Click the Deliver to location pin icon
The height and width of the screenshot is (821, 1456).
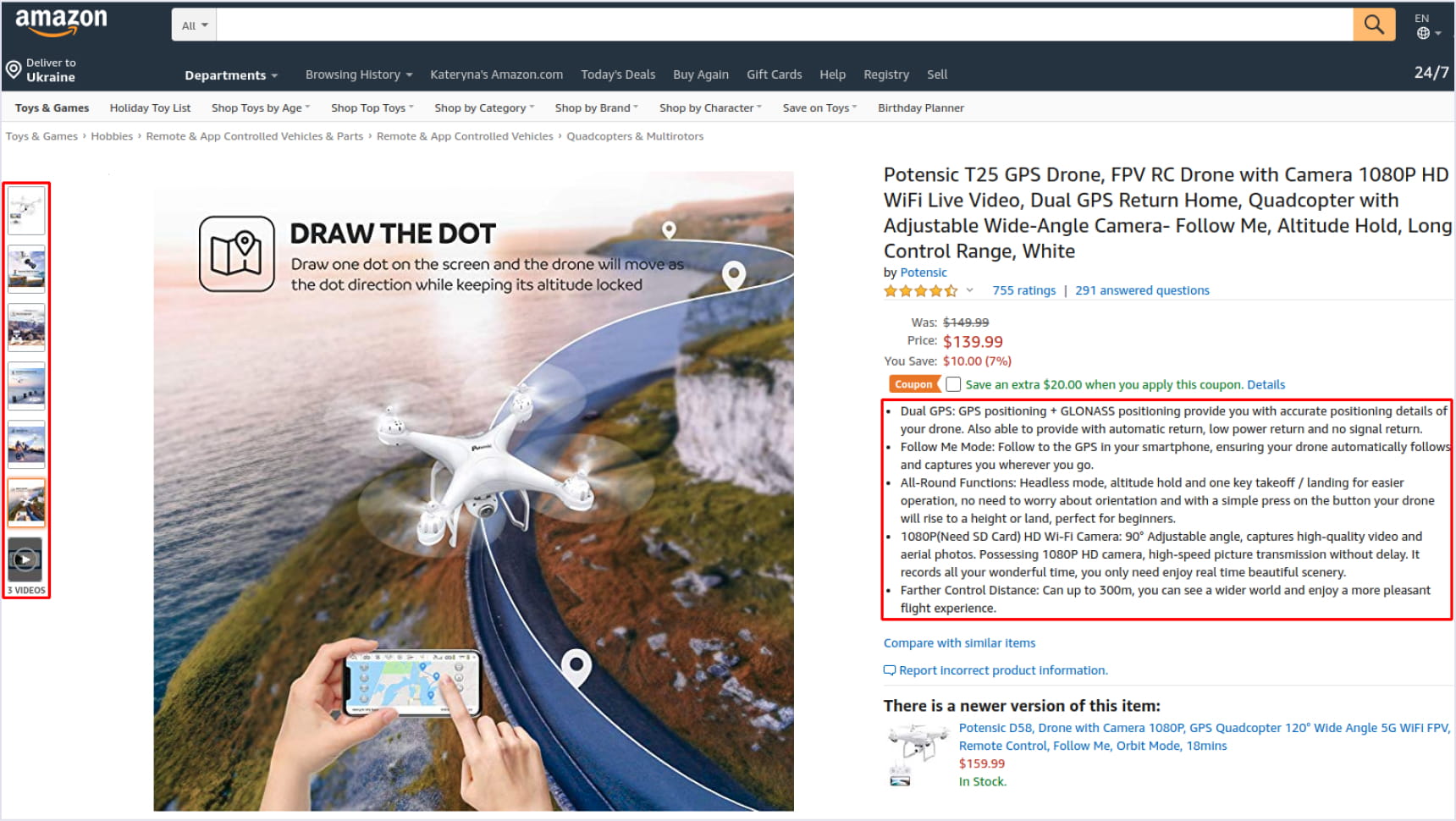click(14, 69)
